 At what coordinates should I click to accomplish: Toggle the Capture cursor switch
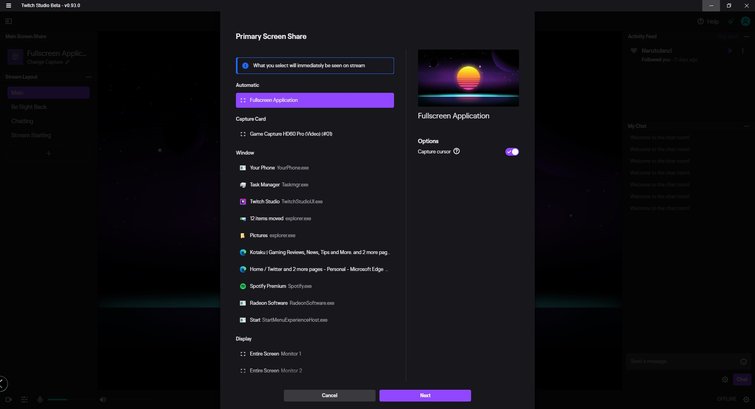(512, 152)
